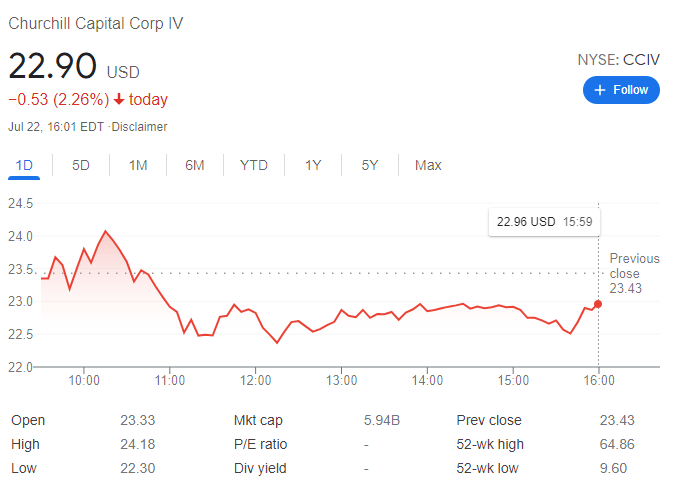Image resolution: width=677 pixels, height=493 pixels.
Task: Click the Churchill Capital Corp IV title
Action: coord(96,23)
